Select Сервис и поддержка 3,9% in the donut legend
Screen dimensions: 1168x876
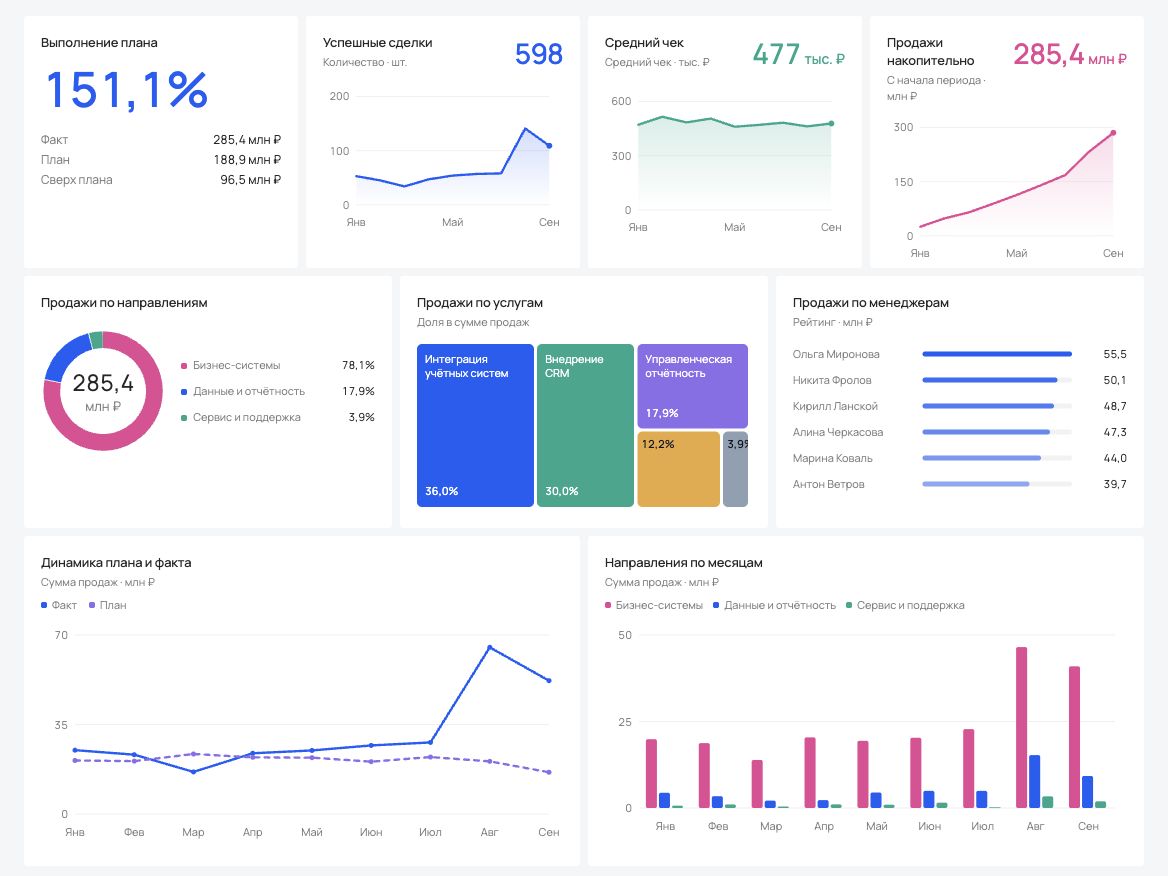[278, 417]
